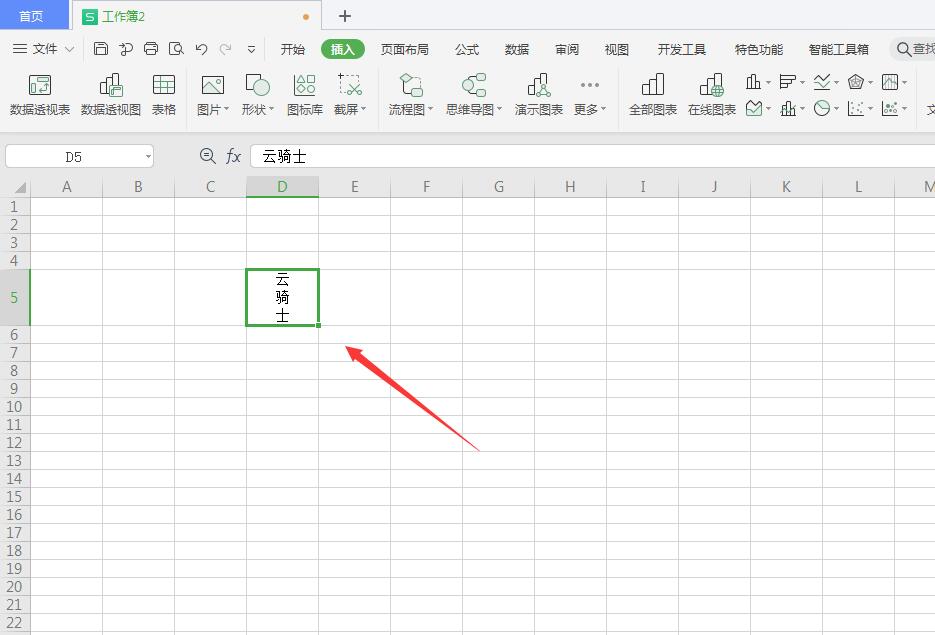Browse Online Charts (在线图表)
Image resolution: width=935 pixels, height=635 pixels.
point(712,93)
